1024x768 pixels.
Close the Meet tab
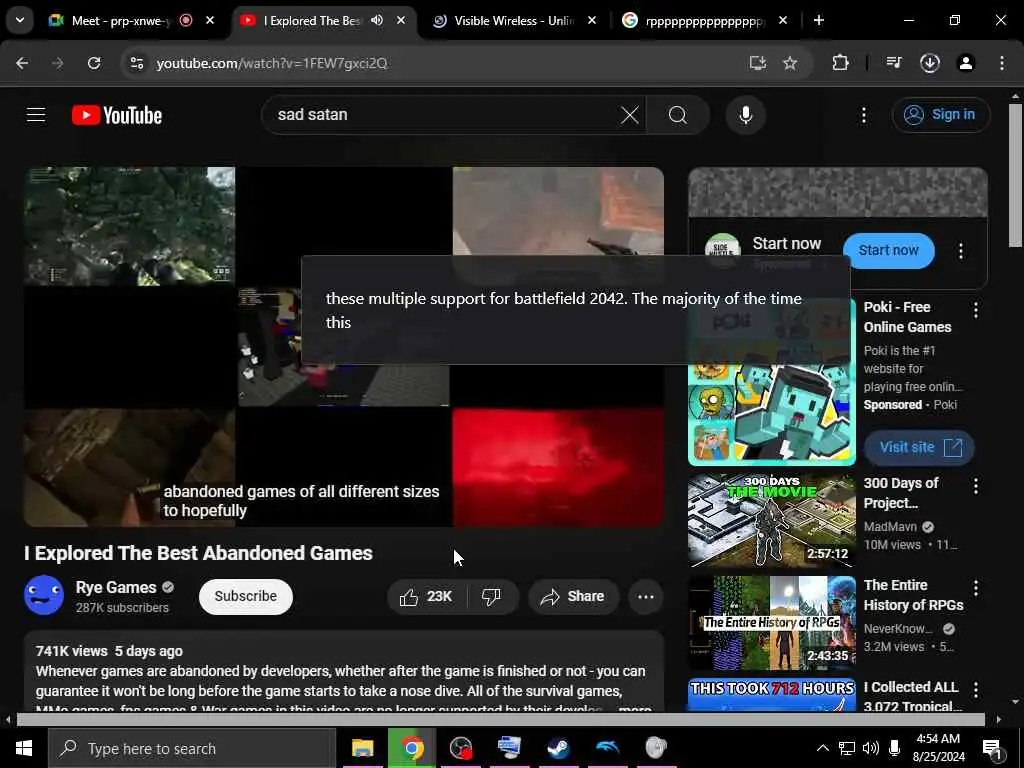pos(210,20)
